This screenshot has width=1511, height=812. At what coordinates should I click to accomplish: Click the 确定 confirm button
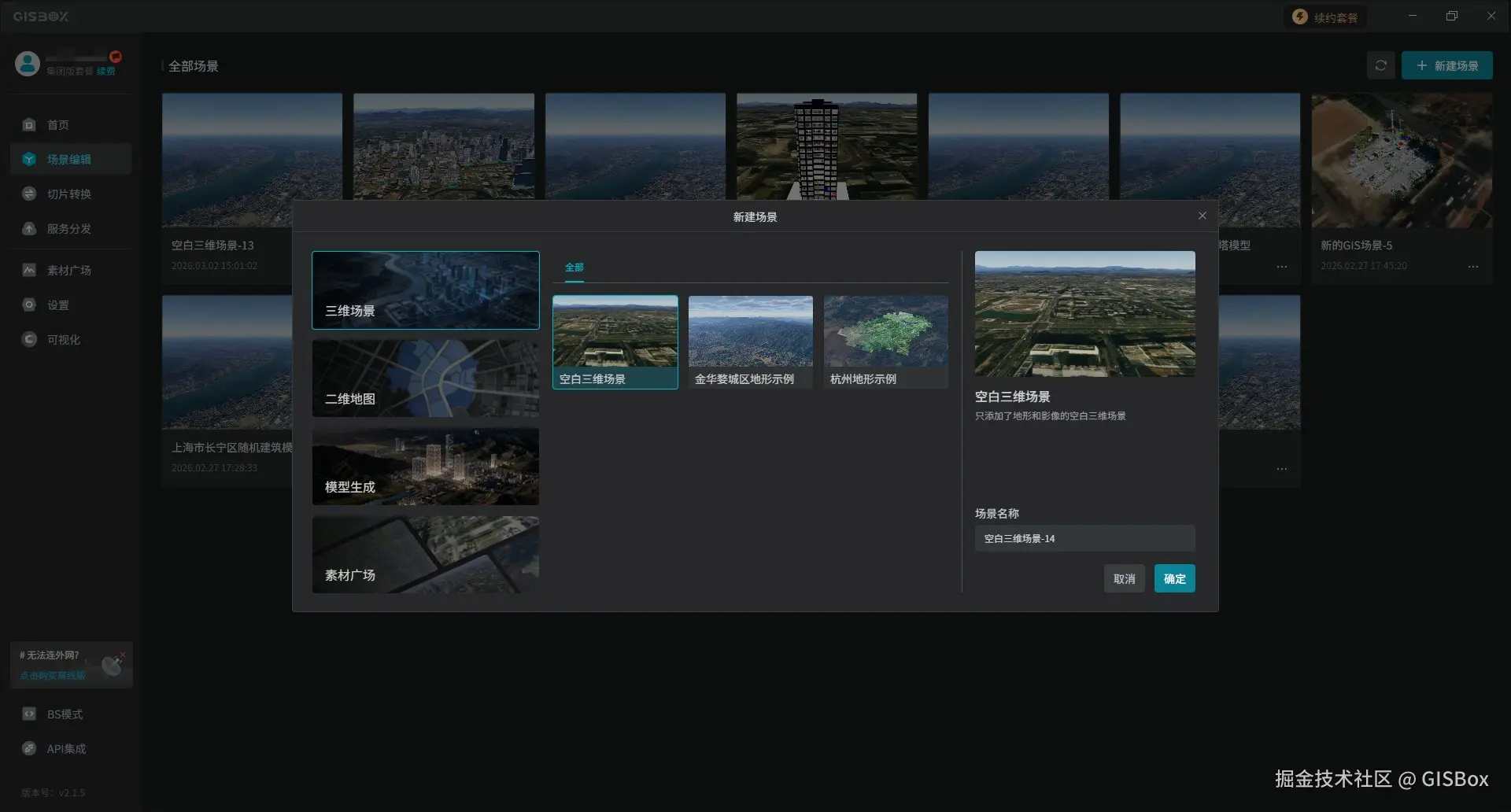(1174, 578)
